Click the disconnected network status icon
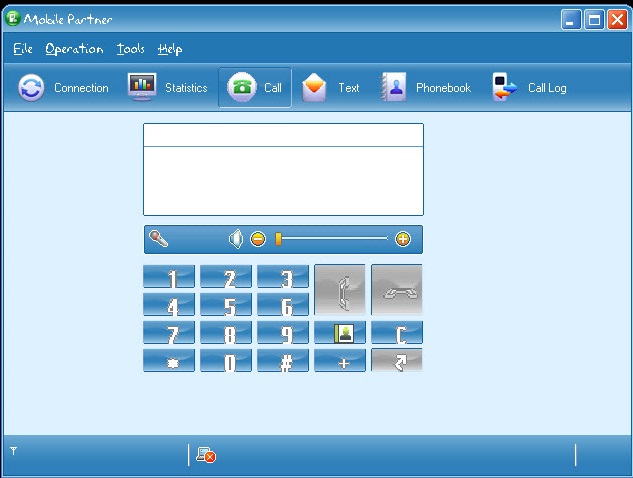This screenshot has height=478, width=633. click(x=206, y=455)
